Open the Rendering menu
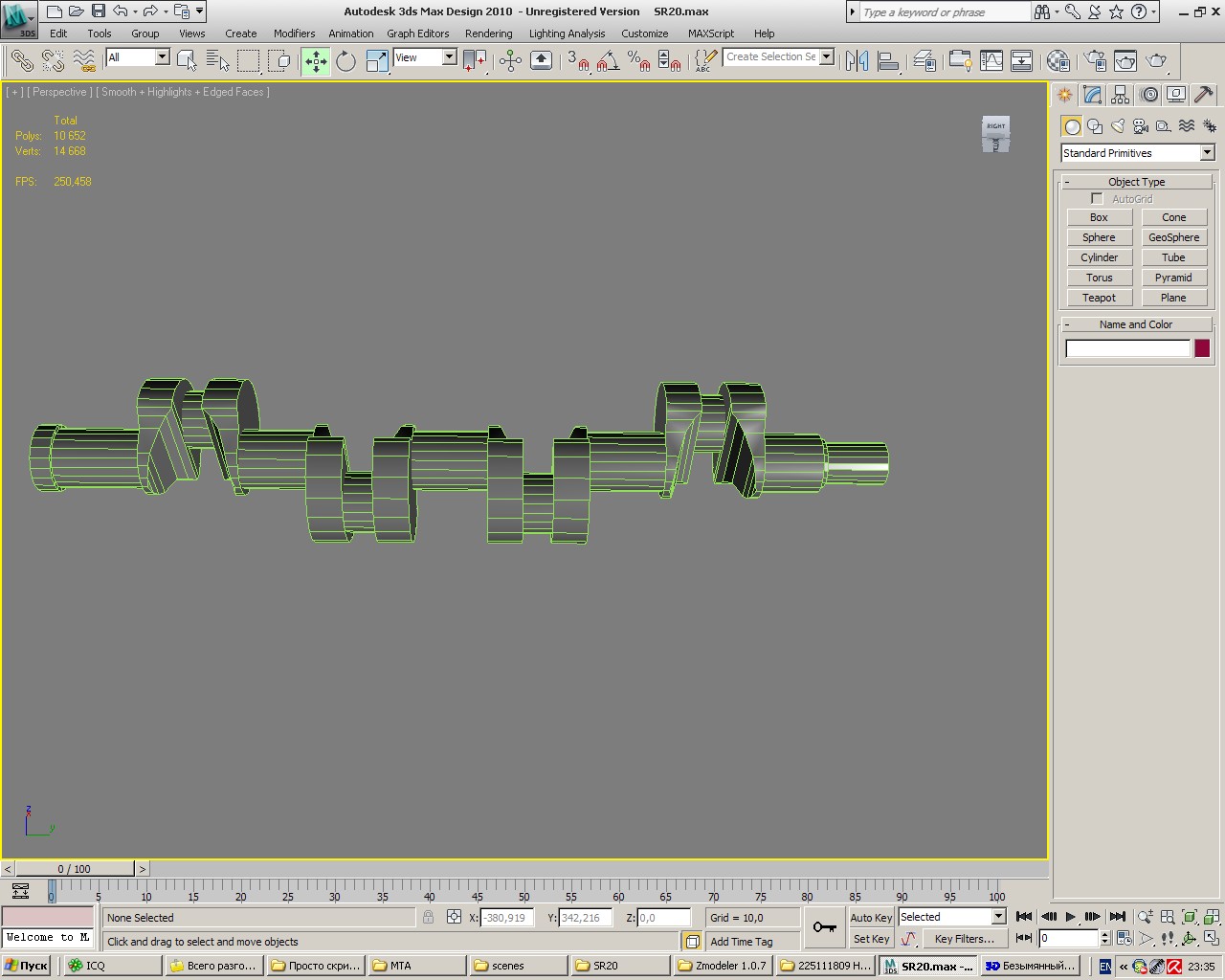Screen dimensions: 1225x980 489,33
